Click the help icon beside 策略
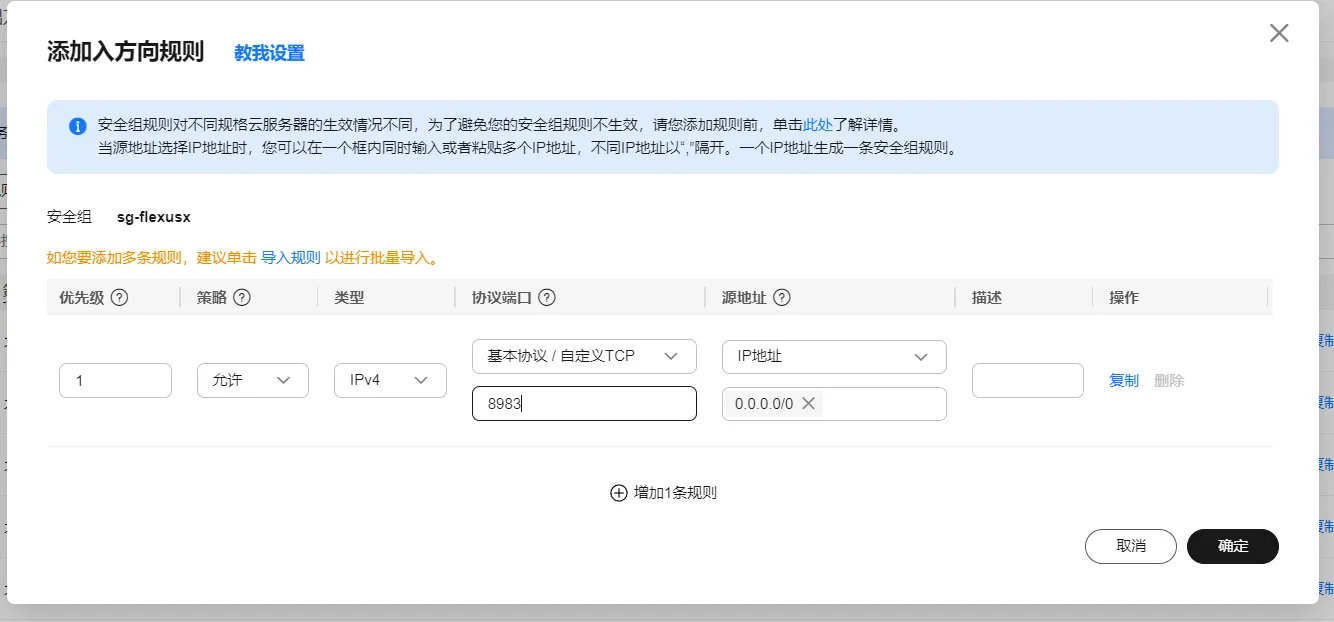Screen dimensions: 1334x622 coord(241,298)
